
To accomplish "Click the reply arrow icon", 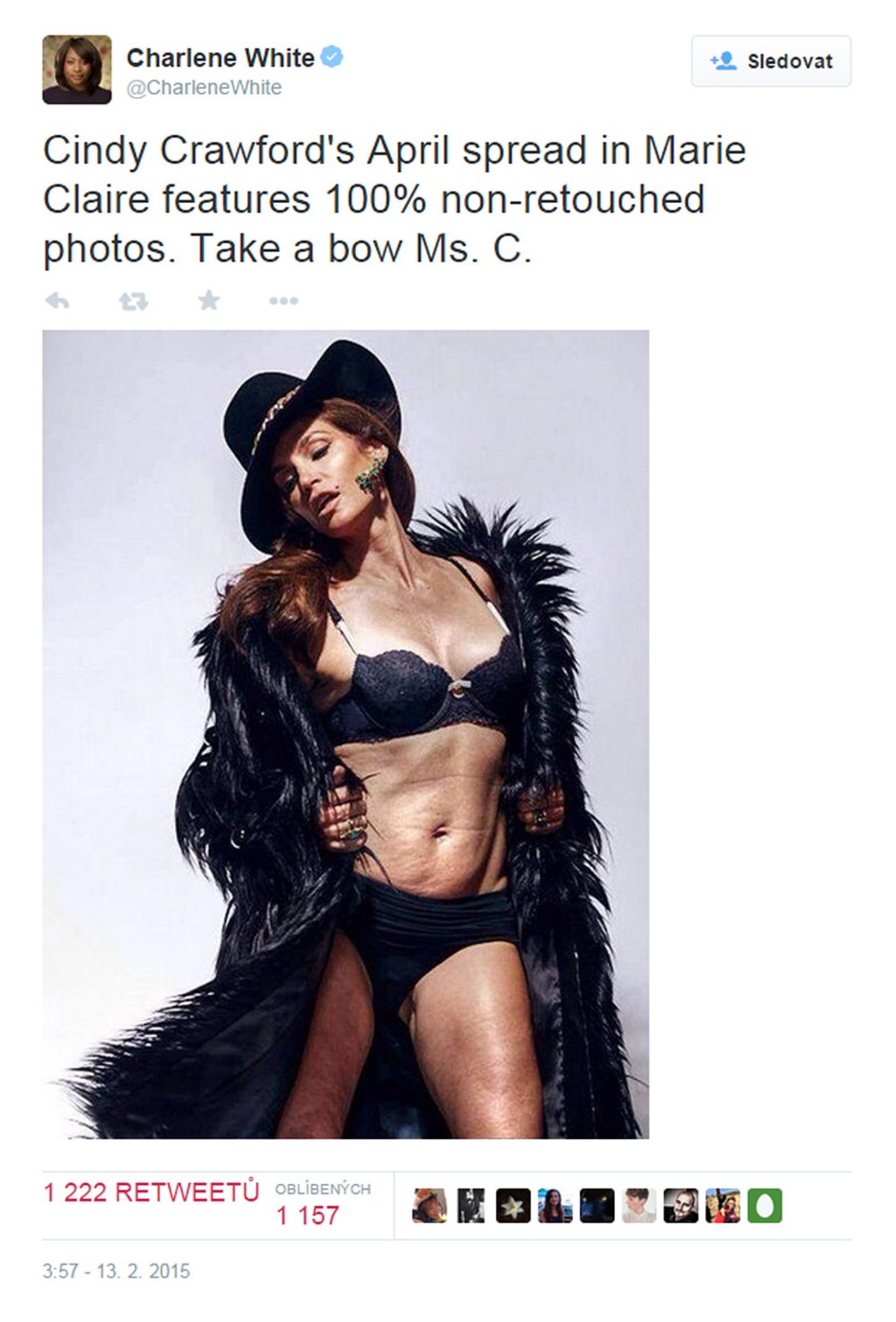I will pyautogui.click(x=58, y=302).
